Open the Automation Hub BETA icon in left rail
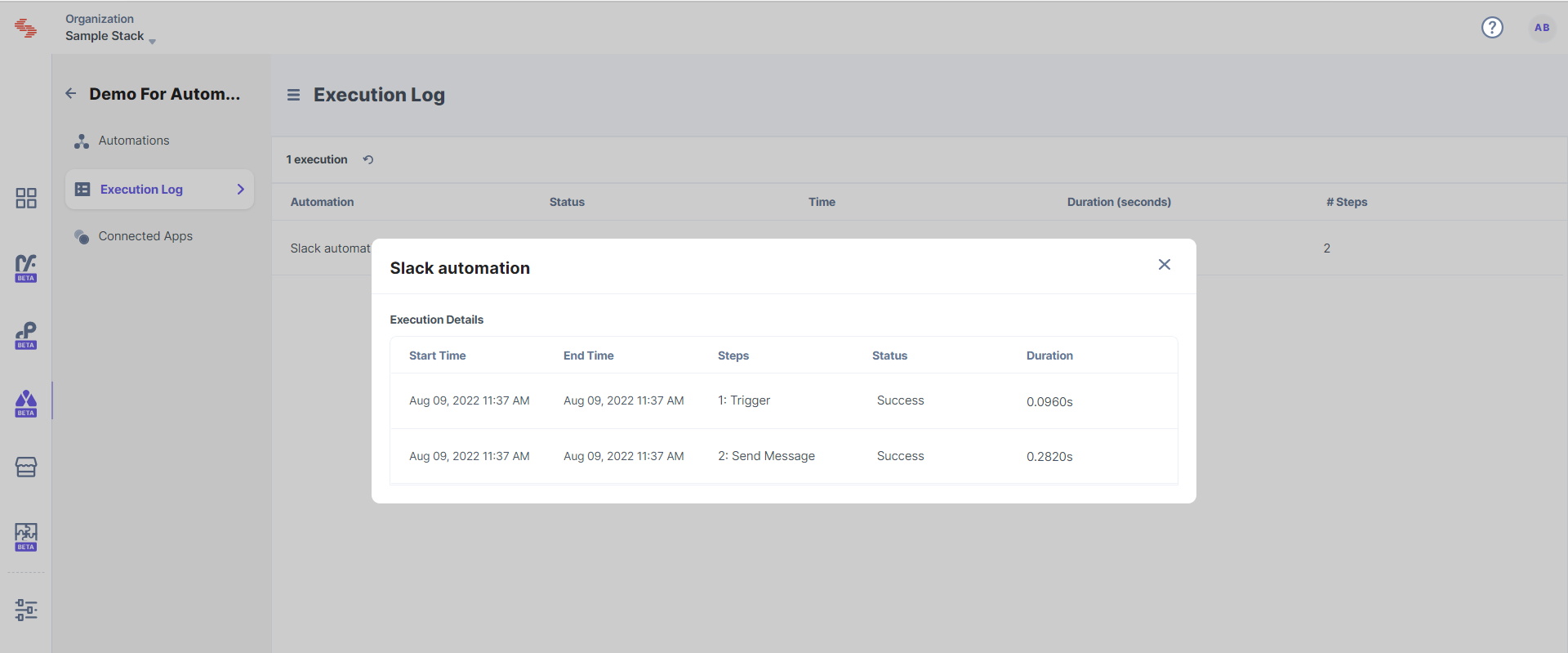 (x=26, y=403)
